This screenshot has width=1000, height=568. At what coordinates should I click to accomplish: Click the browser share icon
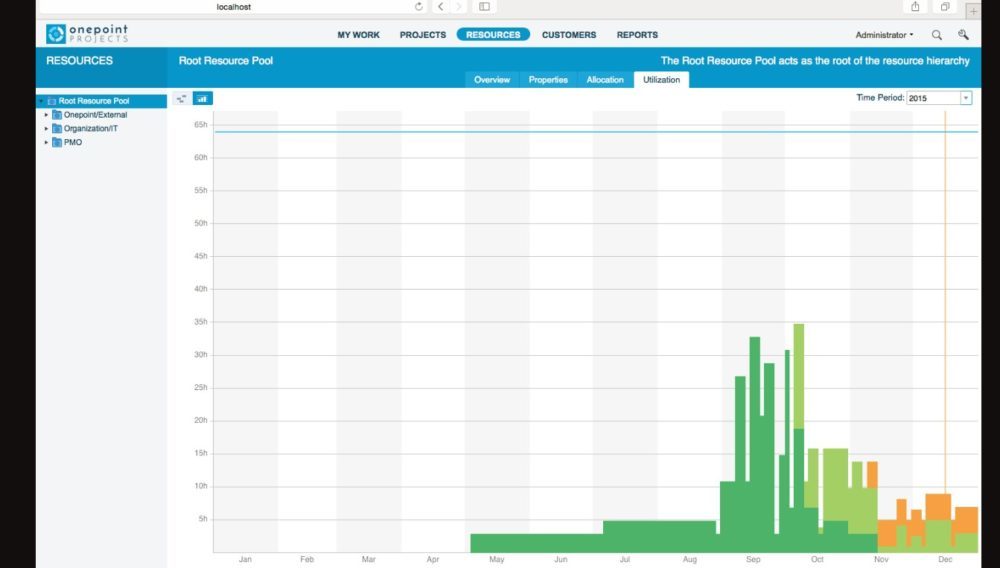coord(915,7)
